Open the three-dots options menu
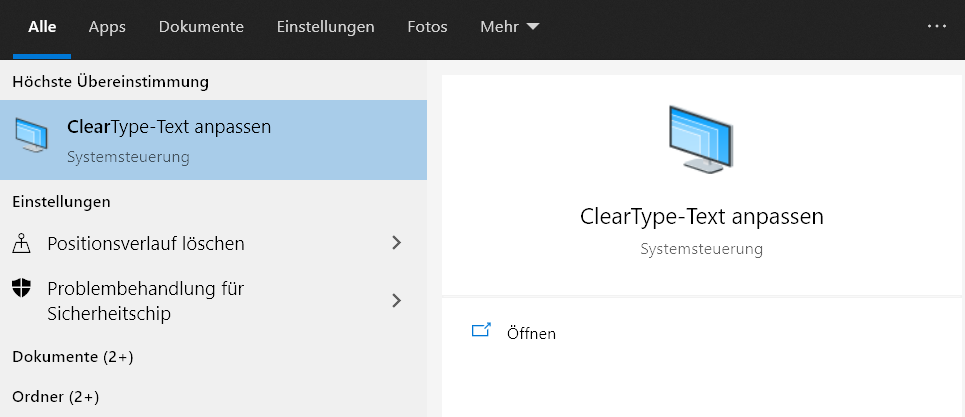 pos(937,26)
